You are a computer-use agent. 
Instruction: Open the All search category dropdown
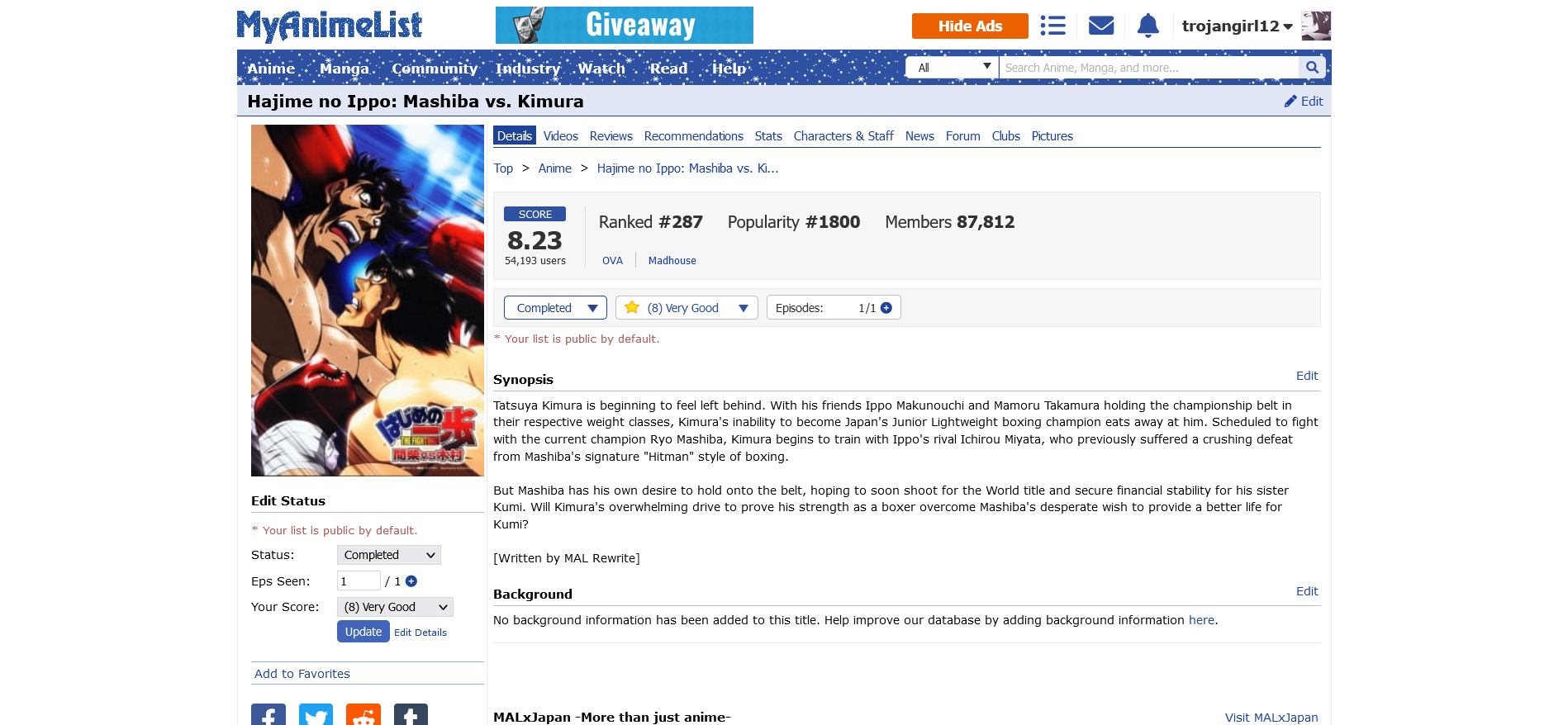click(953, 68)
